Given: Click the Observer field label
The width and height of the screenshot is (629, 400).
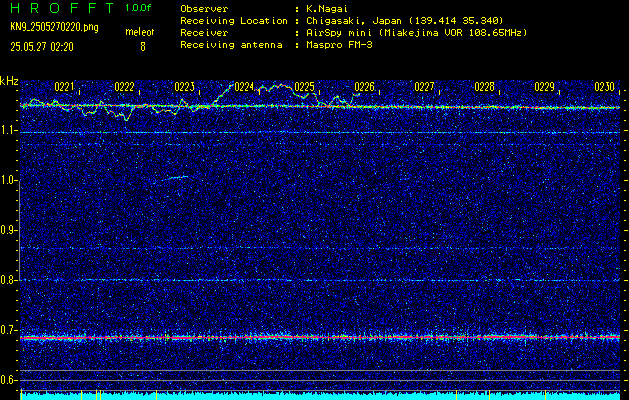Looking at the screenshot, I should tap(204, 9).
